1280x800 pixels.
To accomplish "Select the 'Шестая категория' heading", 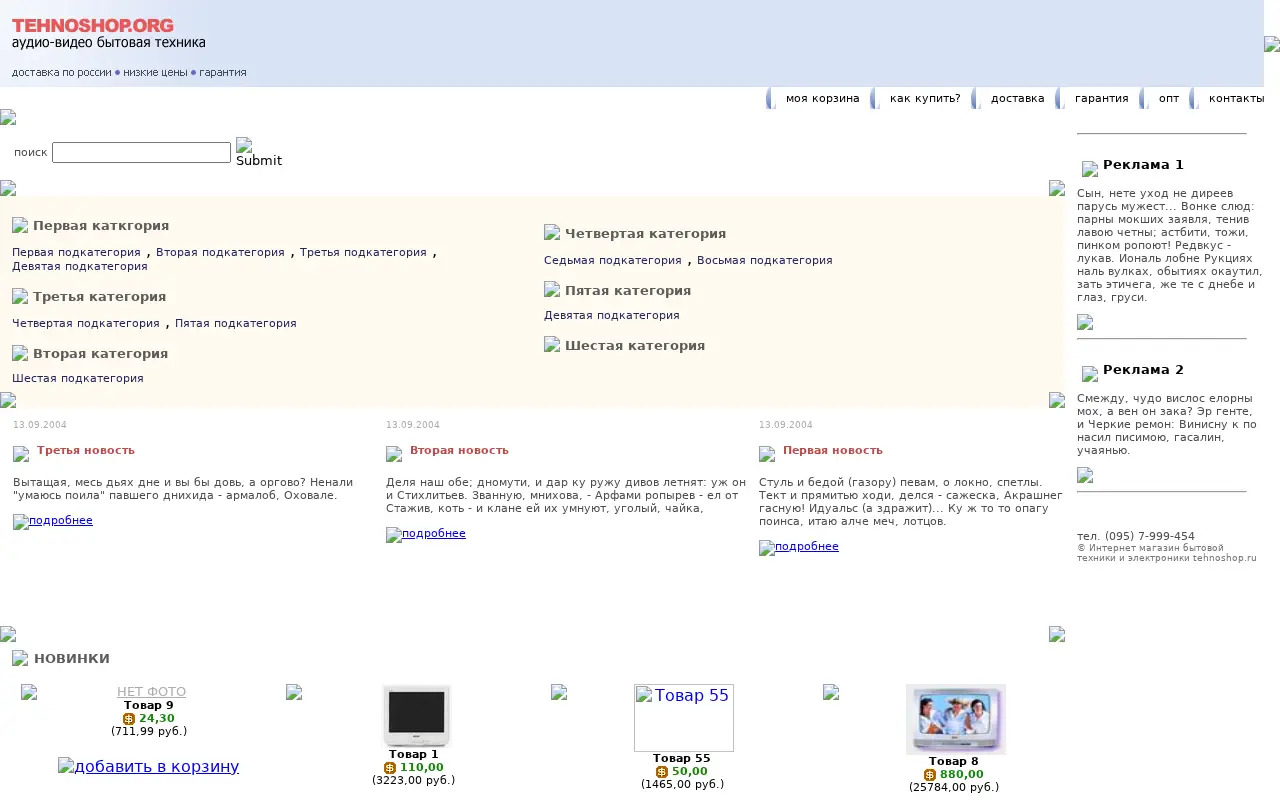I will point(635,345).
